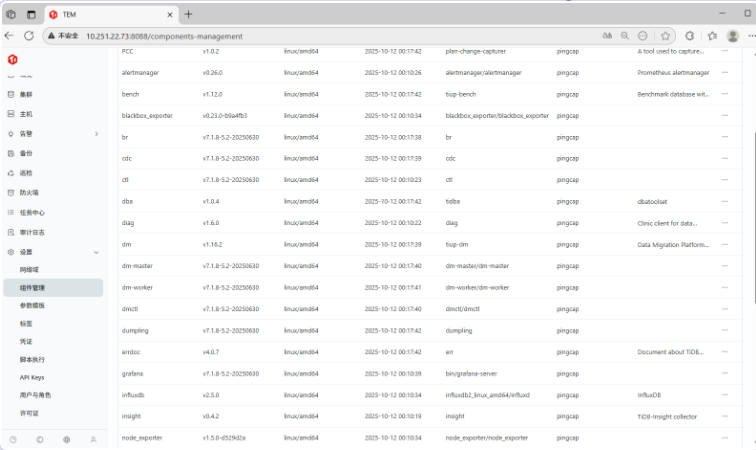This screenshot has width=756, height=450.
Task: Go to the 主机 (Hosts) page
Action: (25, 114)
